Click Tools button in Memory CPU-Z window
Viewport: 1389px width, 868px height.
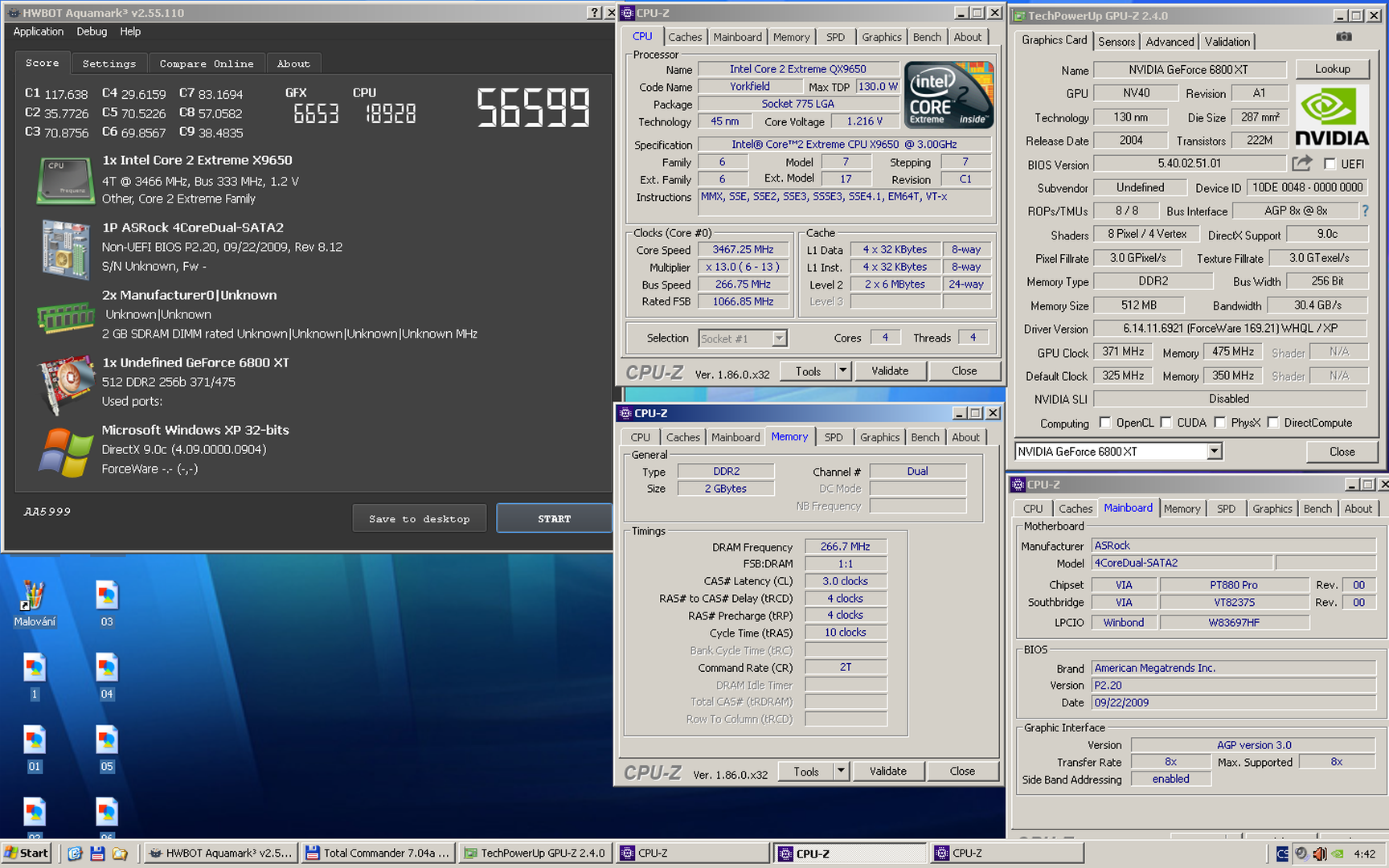tap(806, 771)
